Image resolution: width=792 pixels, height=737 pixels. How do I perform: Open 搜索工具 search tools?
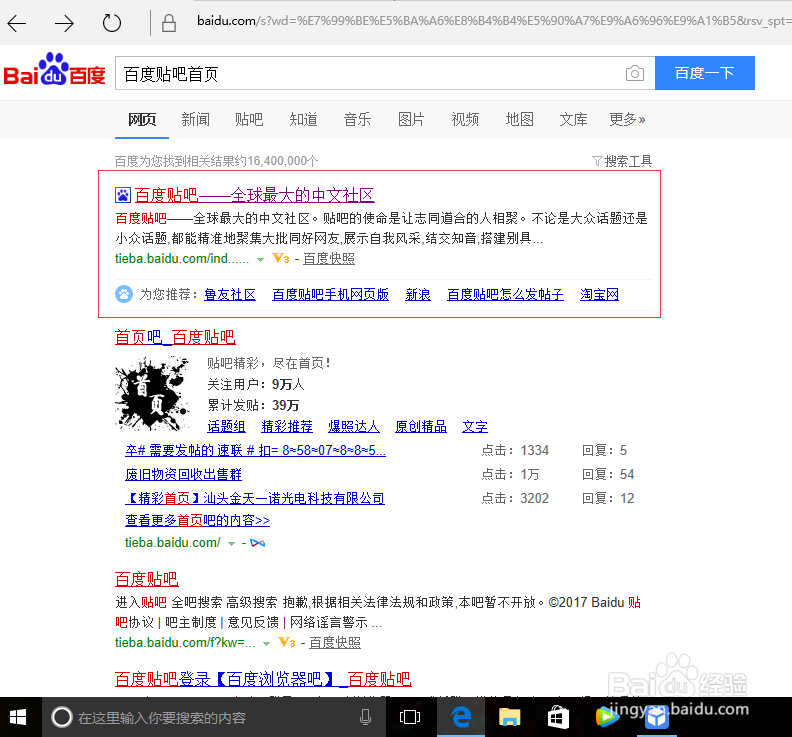click(x=628, y=161)
